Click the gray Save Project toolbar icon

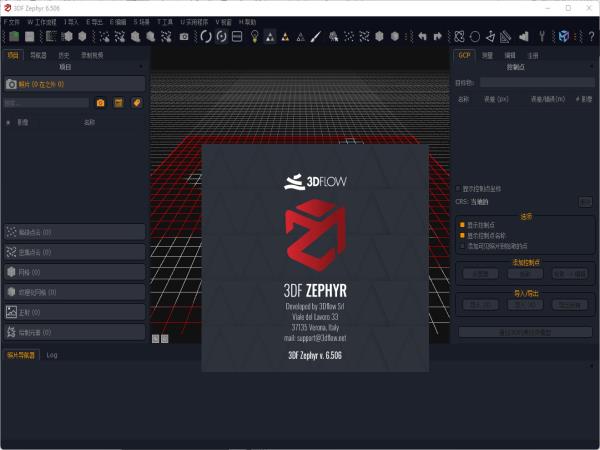pyautogui.click(x=29, y=37)
